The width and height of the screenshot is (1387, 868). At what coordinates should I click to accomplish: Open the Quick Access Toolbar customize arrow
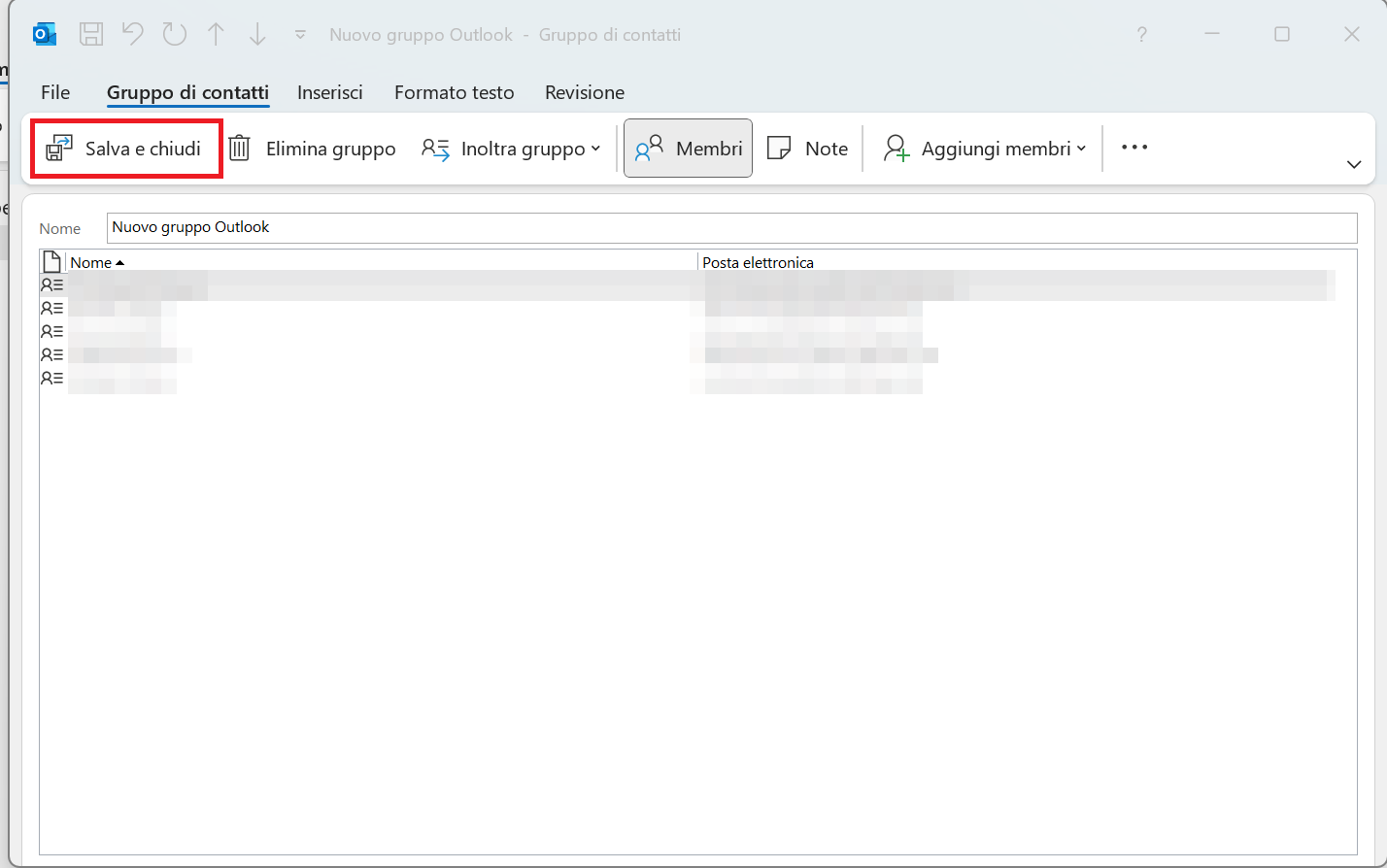tap(300, 35)
